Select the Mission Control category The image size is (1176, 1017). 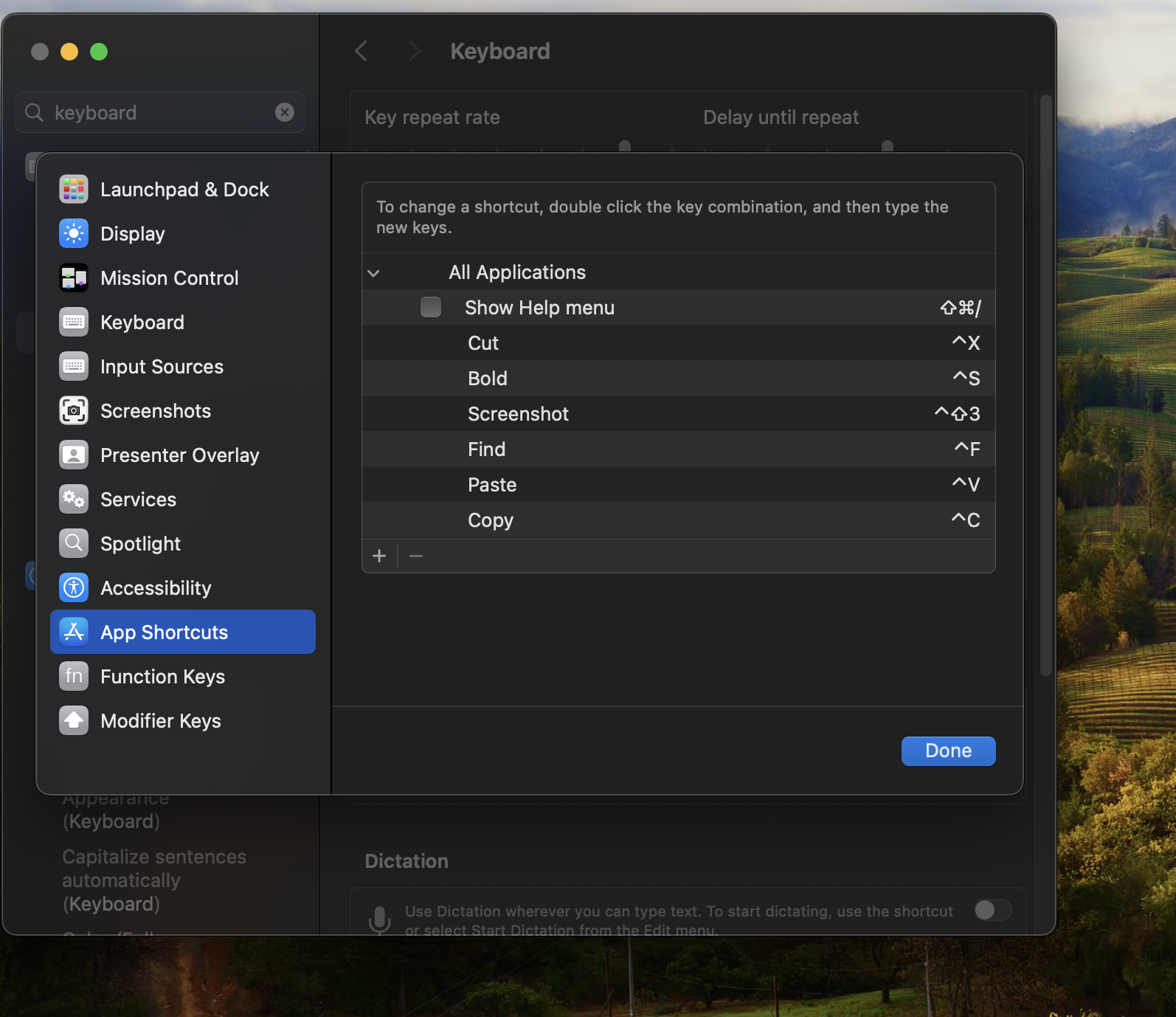183,277
